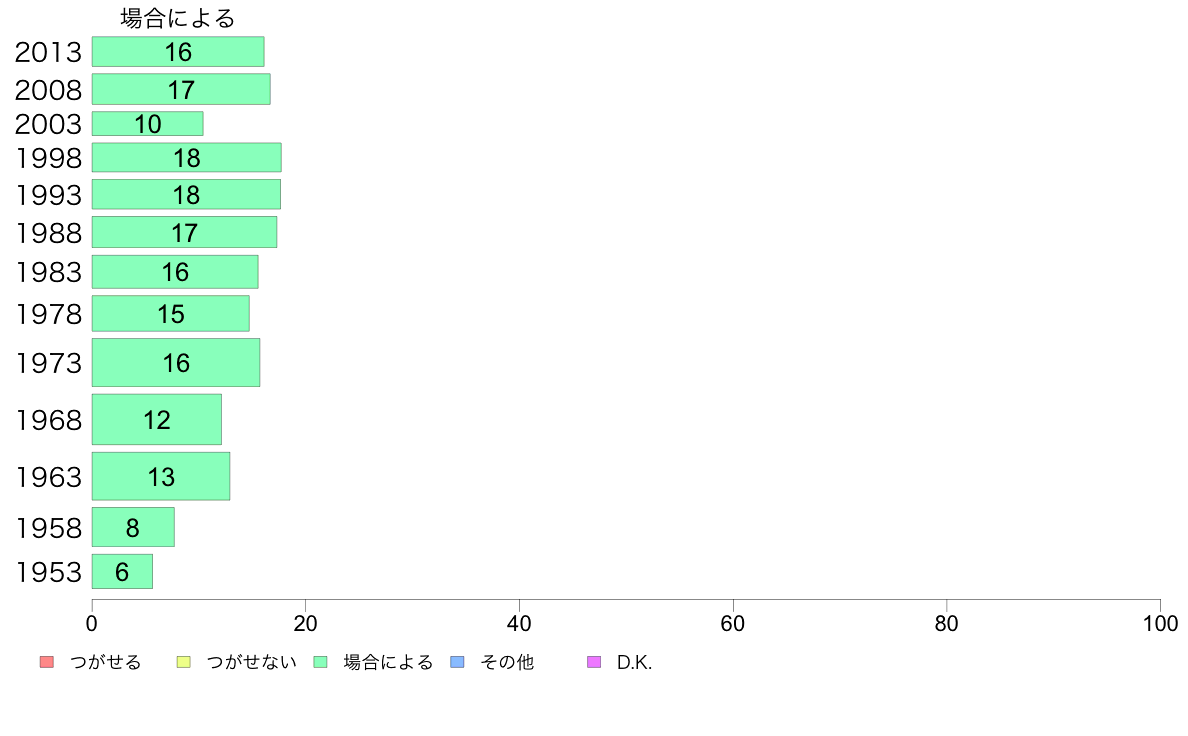Click the 40 tick on x-axis
Screen dimensions: 1188x736
[519, 624]
